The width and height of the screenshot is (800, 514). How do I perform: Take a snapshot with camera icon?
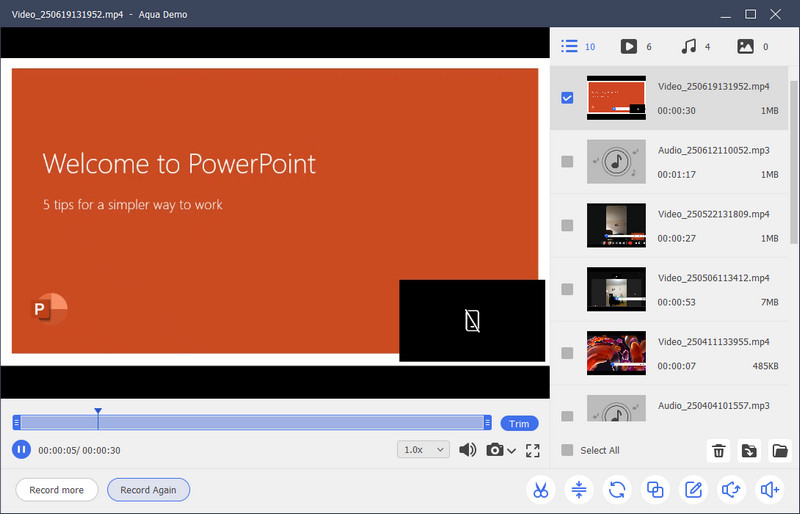tap(494, 450)
